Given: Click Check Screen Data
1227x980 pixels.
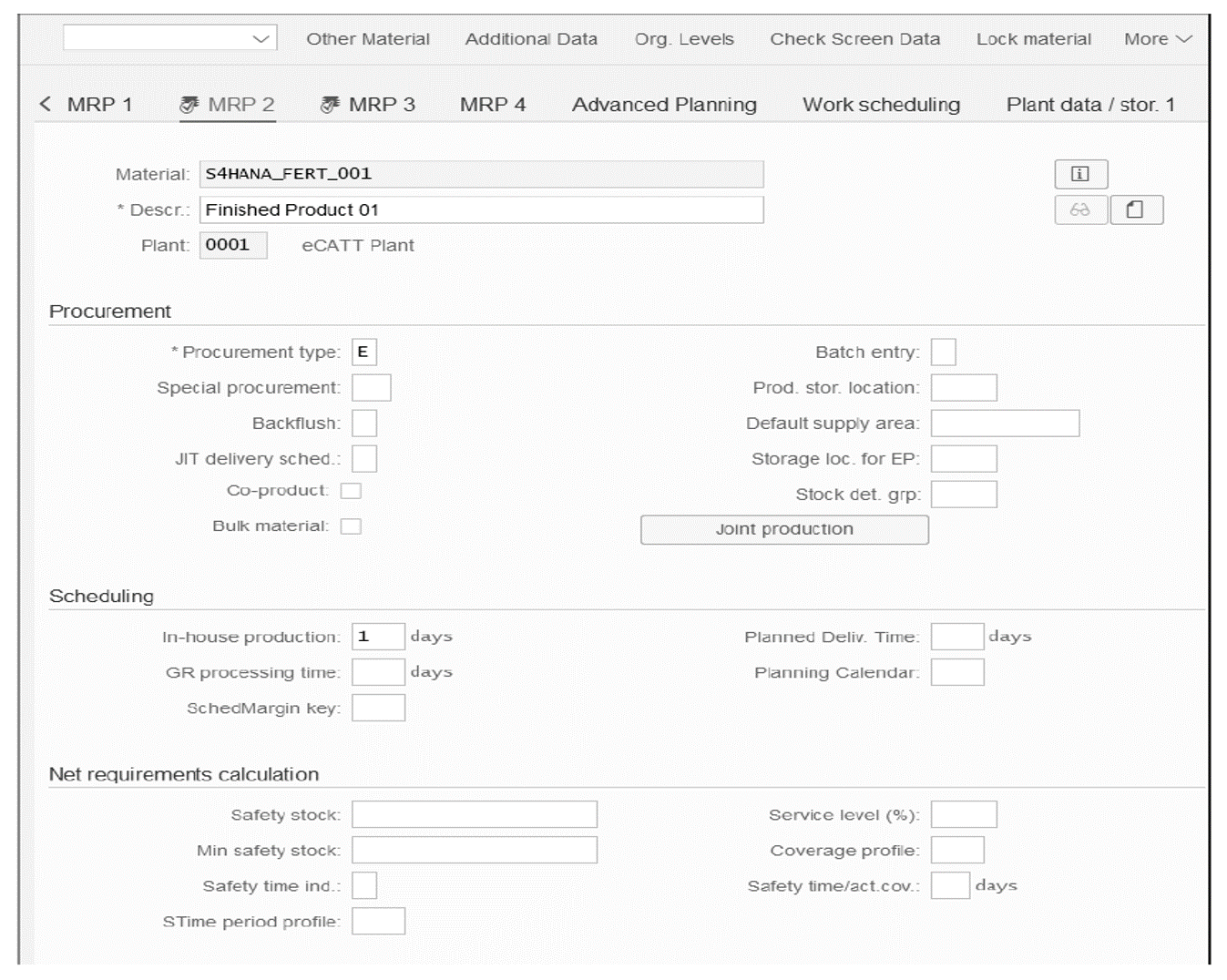Looking at the screenshot, I should coord(854,38).
